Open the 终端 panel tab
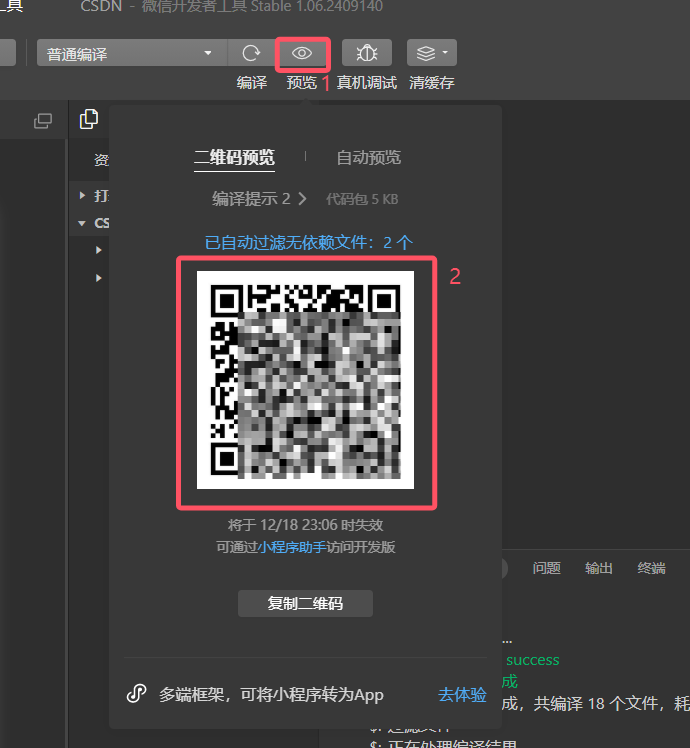690x748 pixels. tap(651, 568)
